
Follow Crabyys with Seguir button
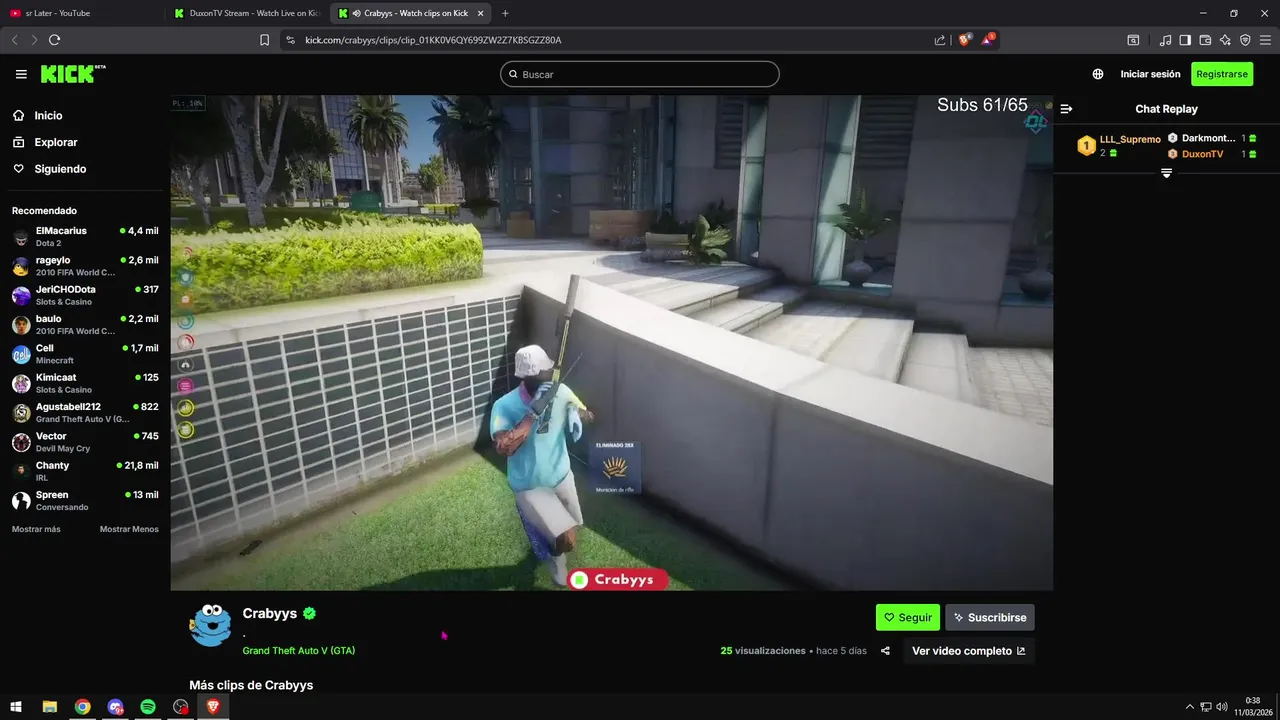pyautogui.click(x=908, y=617)
